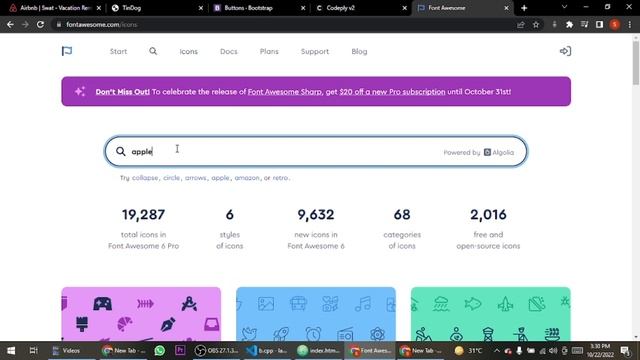Switch to the Airbnb browser tab
The image size is (640, 360).
pos(55,8)
